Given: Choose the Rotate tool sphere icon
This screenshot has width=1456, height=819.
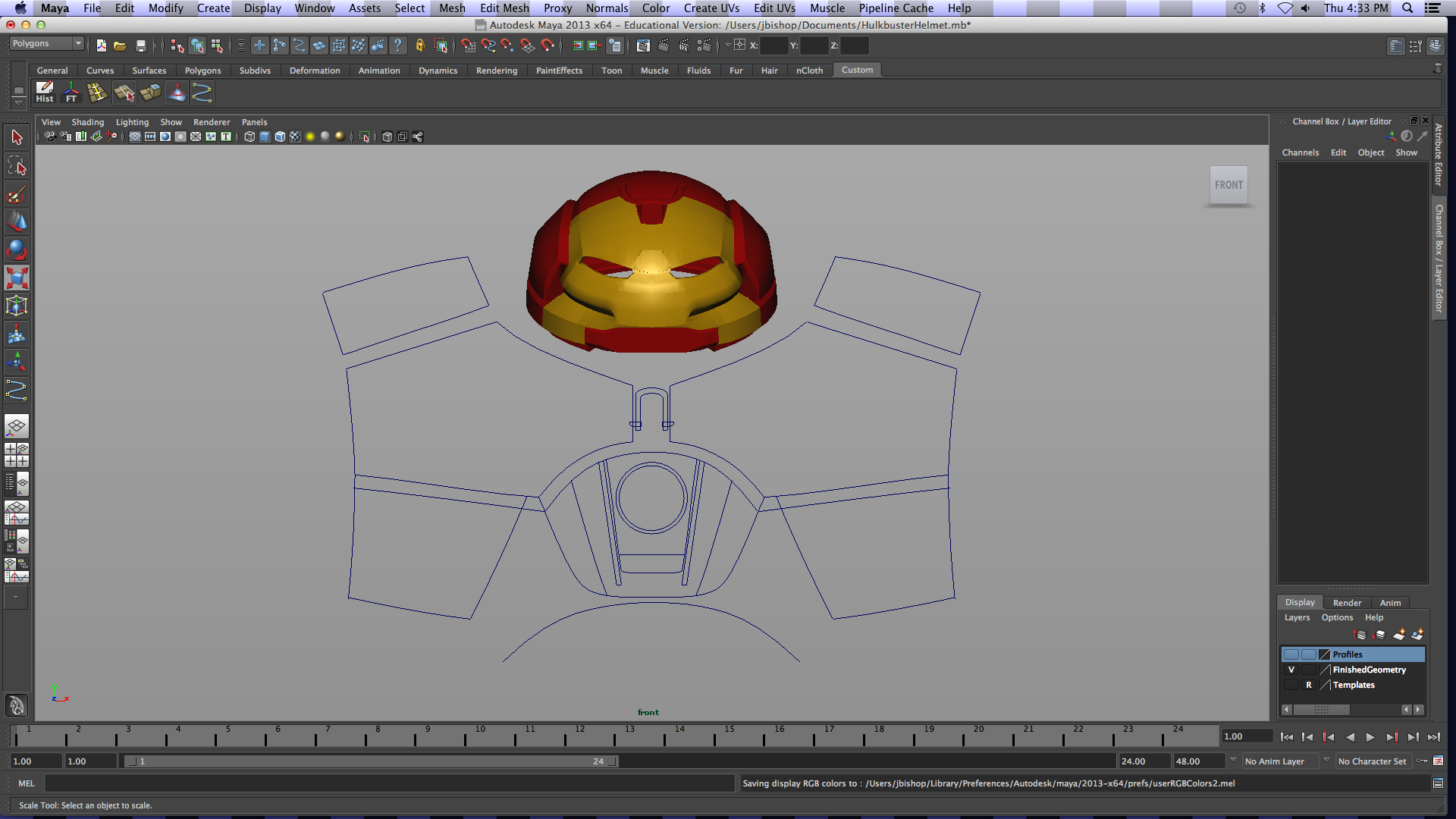Looking at the screenshot, I should [x=17, y=249].
